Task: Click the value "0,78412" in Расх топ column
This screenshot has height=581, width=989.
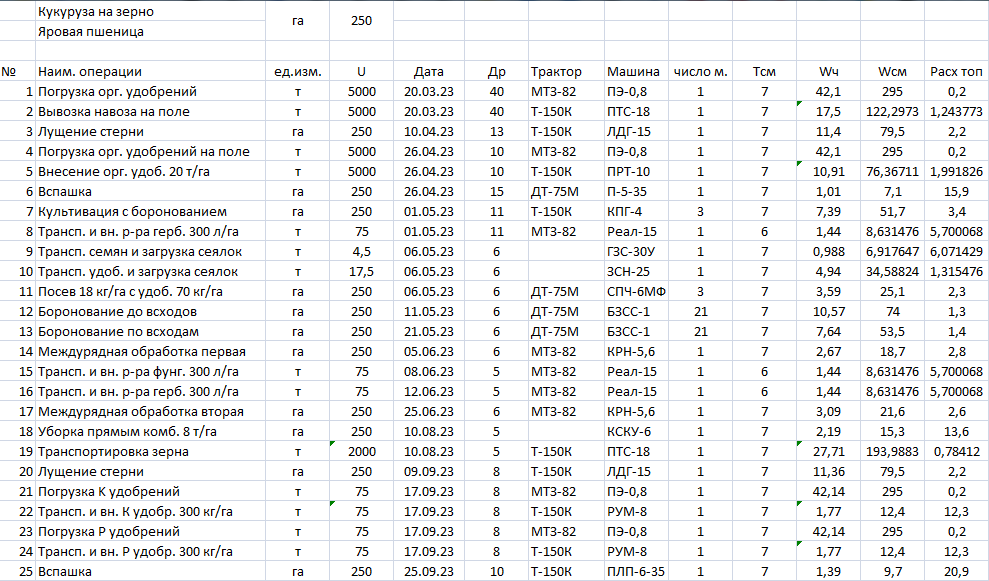Action: point(957,452)
